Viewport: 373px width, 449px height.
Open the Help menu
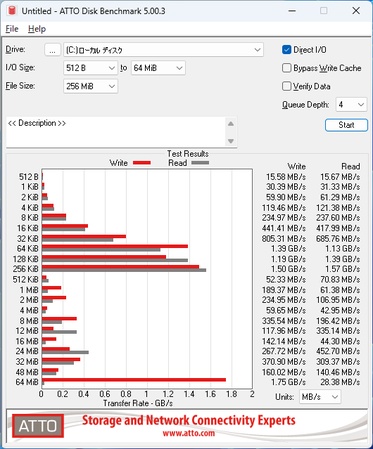37,29
